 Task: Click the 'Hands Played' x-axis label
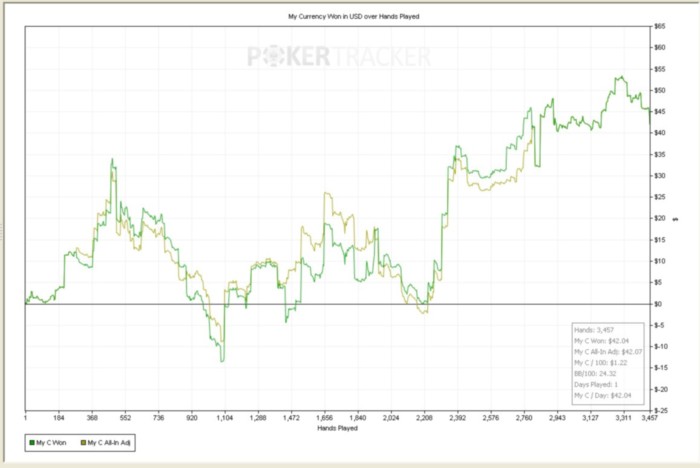point(338,428)
